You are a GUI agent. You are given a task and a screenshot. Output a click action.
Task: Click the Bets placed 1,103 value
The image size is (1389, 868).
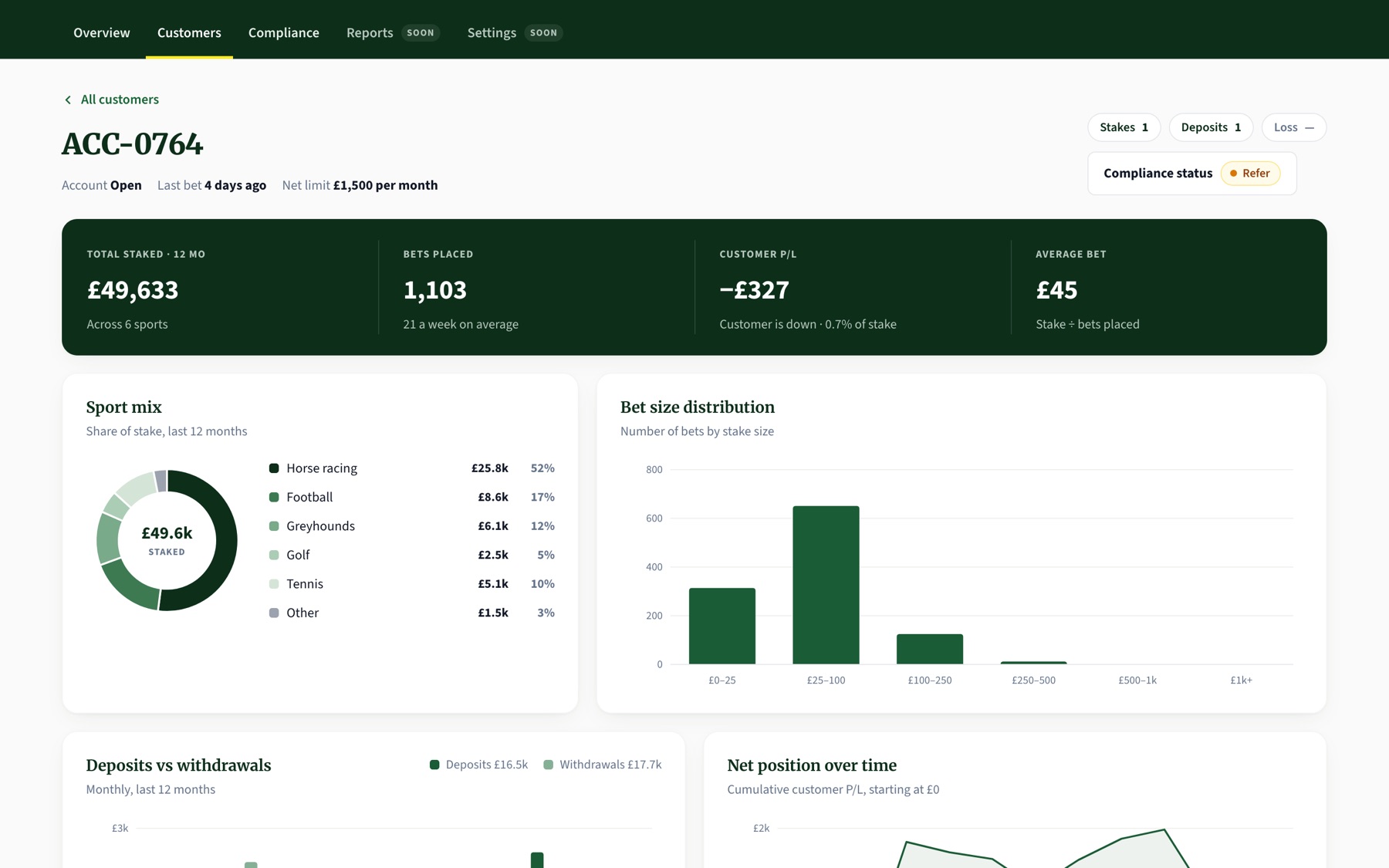tap(435, 290)
